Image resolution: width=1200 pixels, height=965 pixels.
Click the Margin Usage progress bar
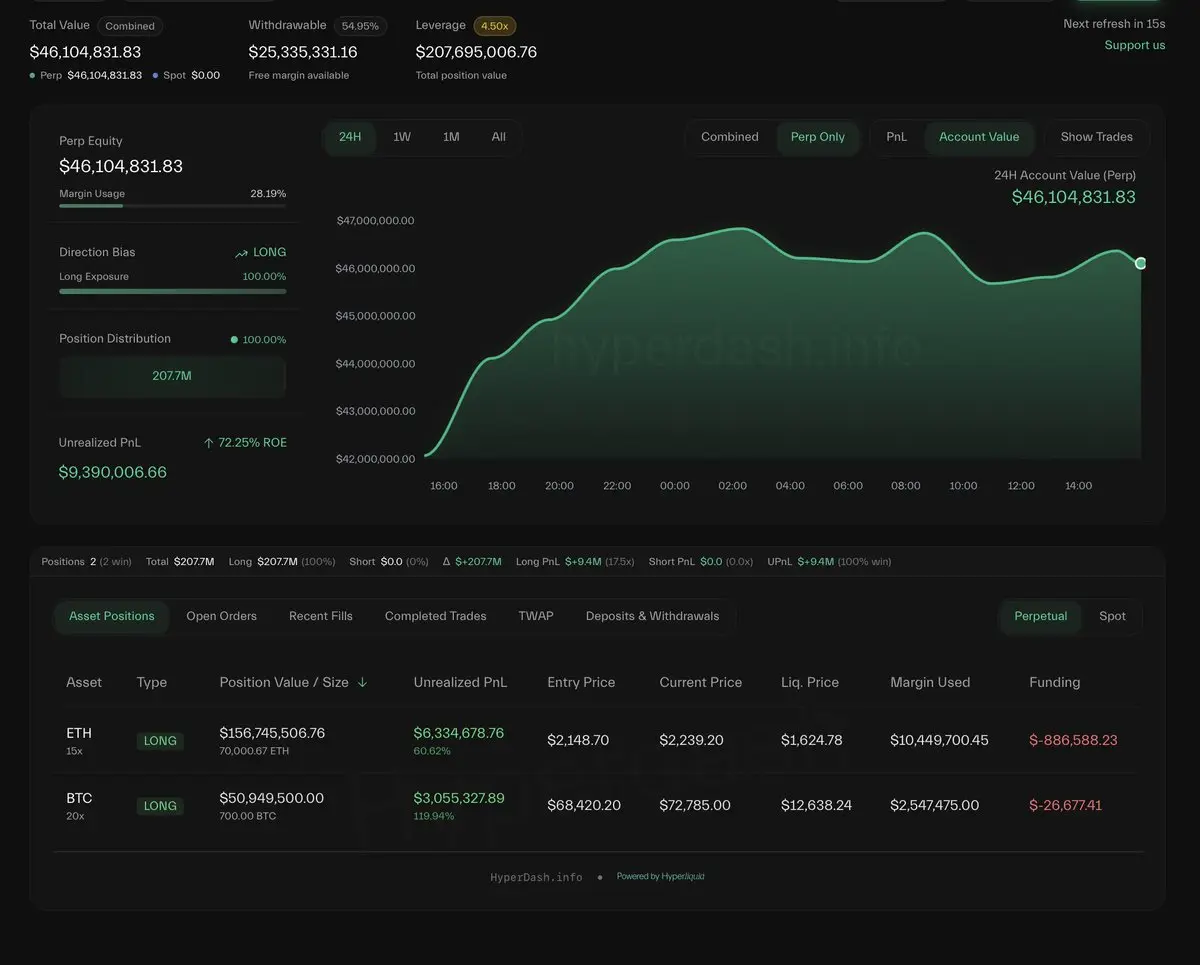coord(172,206)
